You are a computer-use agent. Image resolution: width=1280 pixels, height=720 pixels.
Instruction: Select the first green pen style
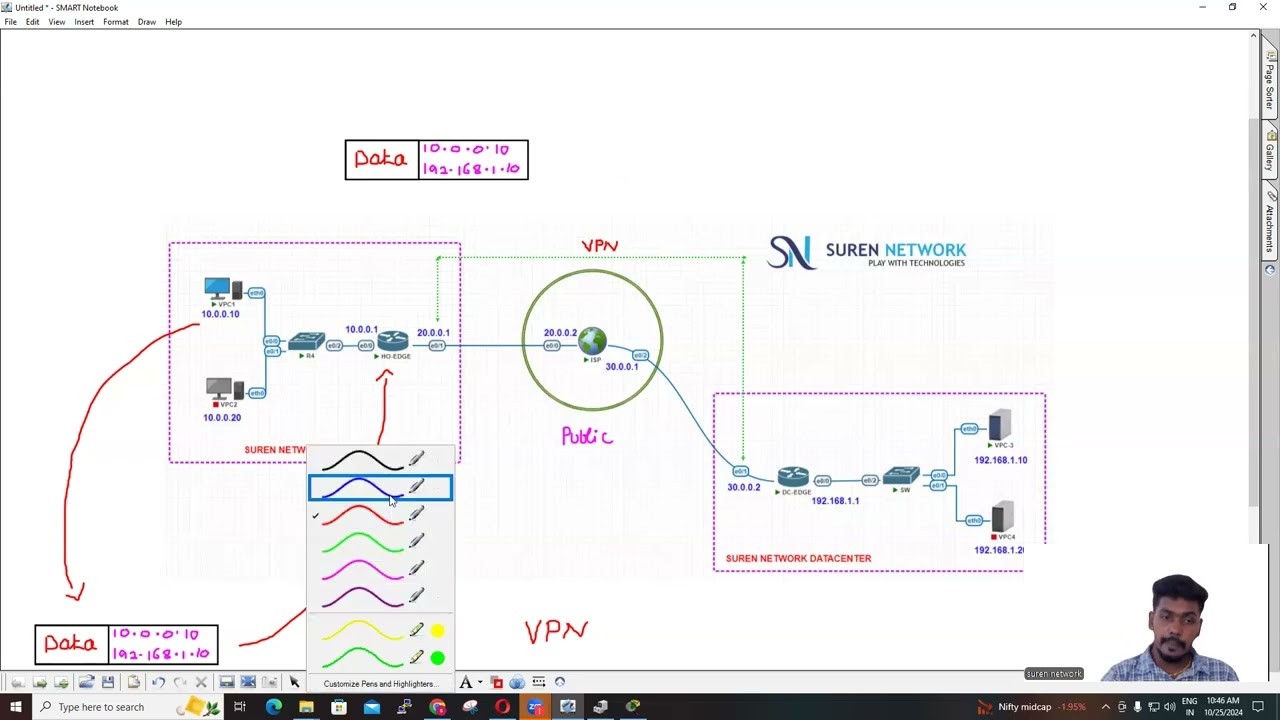(380, 543)
